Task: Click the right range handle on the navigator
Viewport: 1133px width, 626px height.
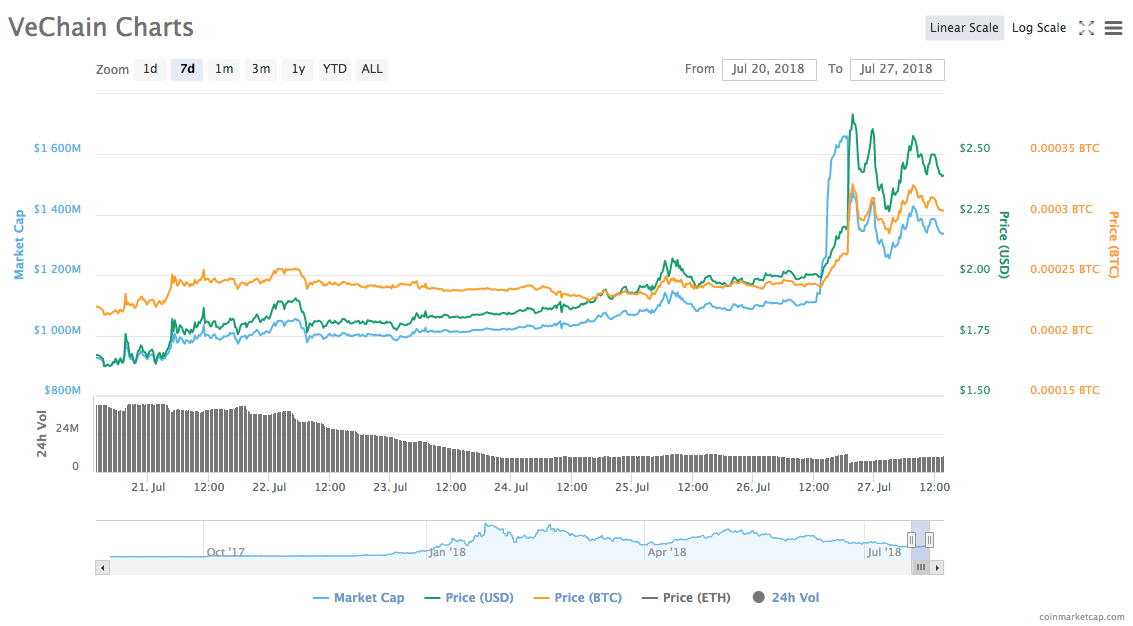Action: pyautogui.click(x=927, y=538)
